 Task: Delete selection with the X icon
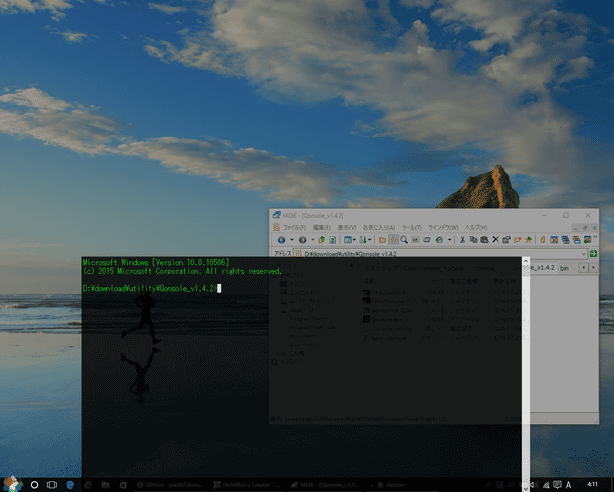pyautogui.click(x=495, y=239)
